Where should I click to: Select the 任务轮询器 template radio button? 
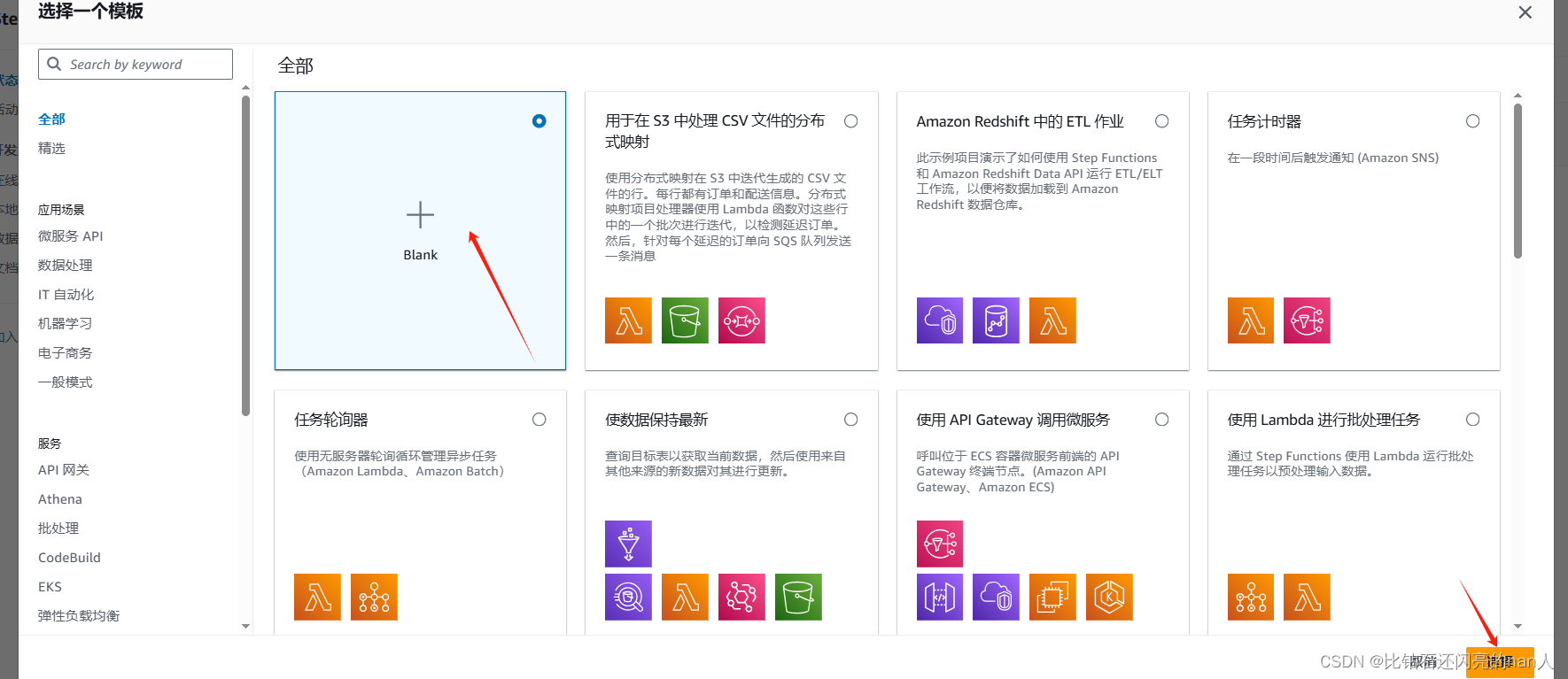539,420
